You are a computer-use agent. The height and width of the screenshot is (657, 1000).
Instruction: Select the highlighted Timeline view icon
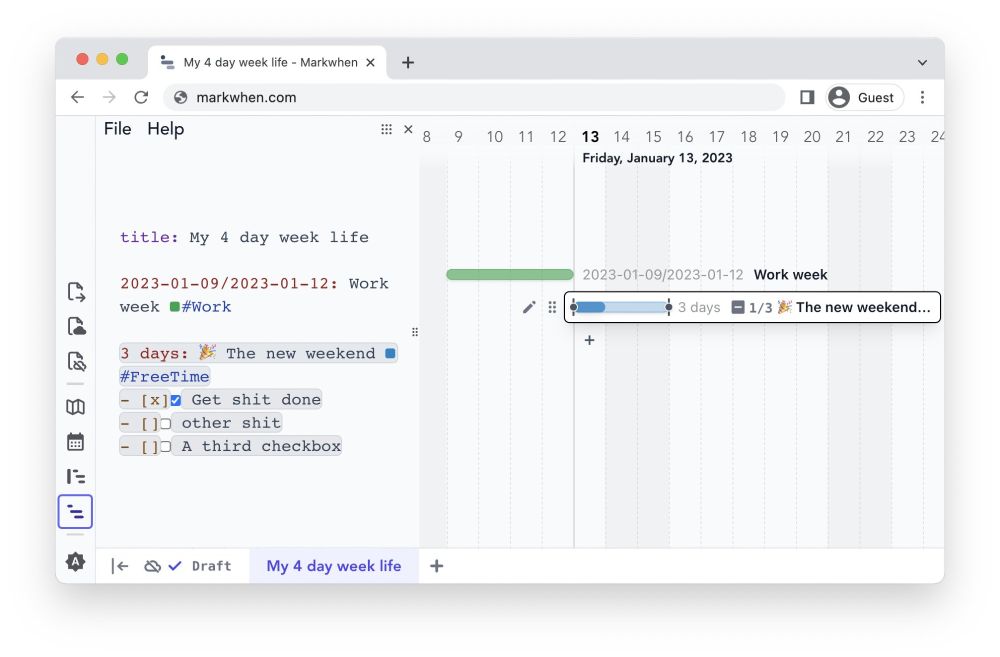75,511
